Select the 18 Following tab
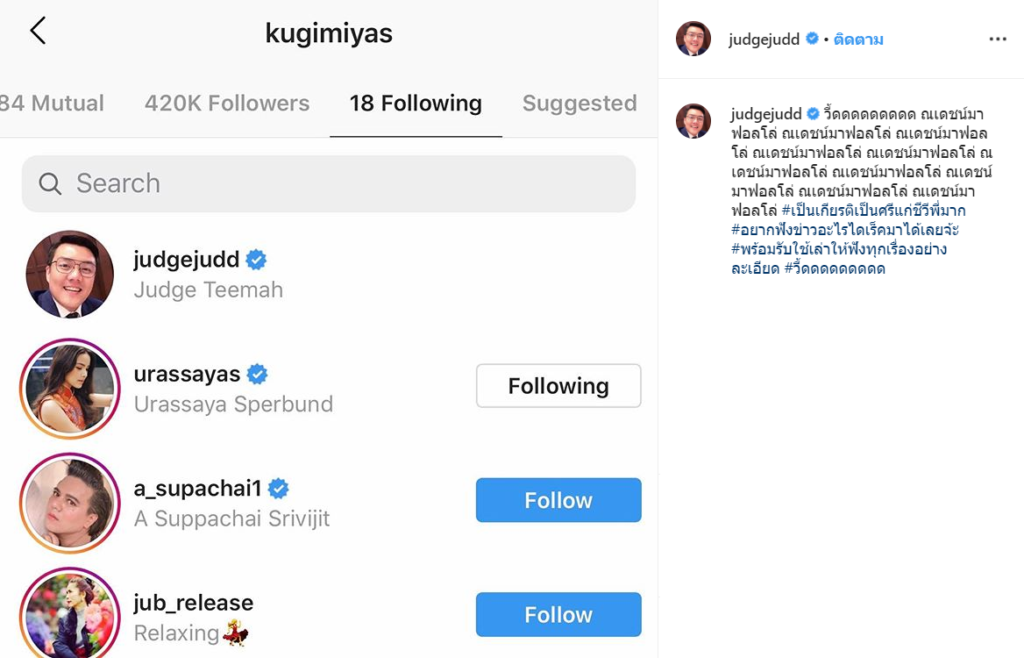The width and height of the screenshot is (1024, 658). coord(415,103)
